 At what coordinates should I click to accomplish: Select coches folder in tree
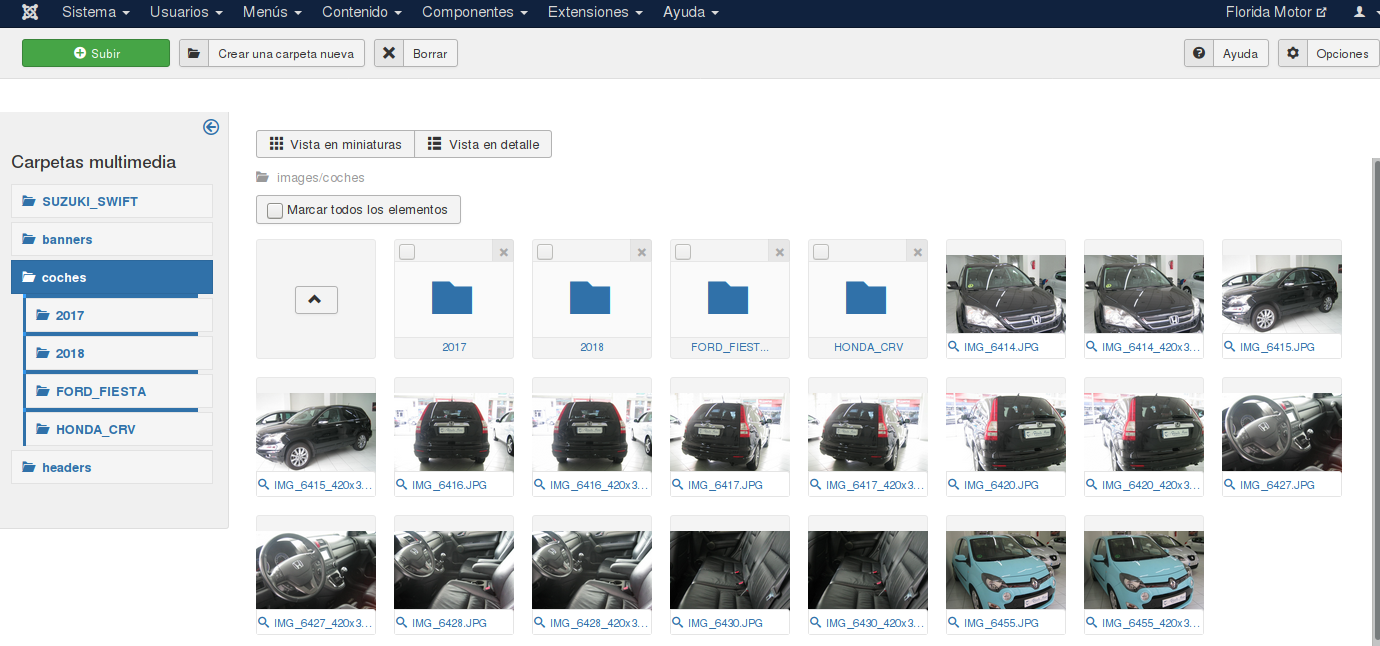click(x=112, y=277)
